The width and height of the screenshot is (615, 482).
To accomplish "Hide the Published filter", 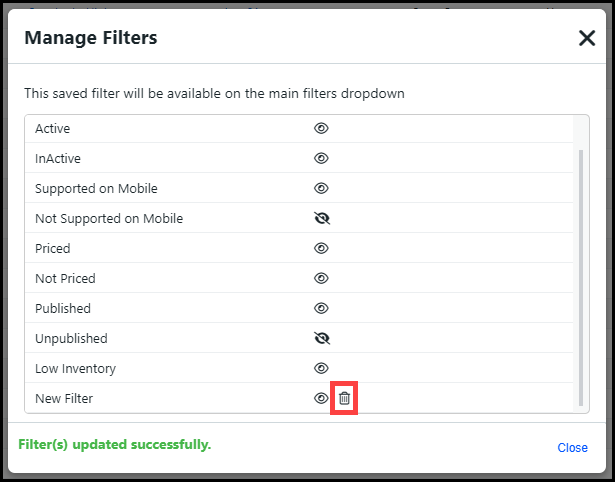I will [x=321, y=308].
